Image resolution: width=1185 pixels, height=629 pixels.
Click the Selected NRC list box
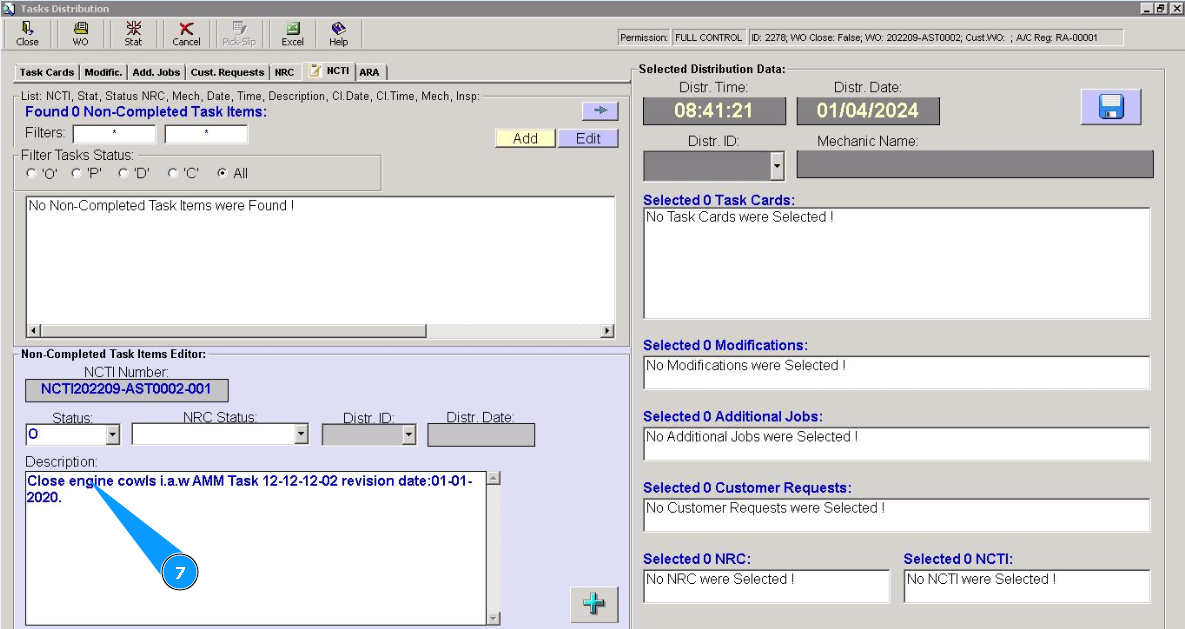[766, 586]
